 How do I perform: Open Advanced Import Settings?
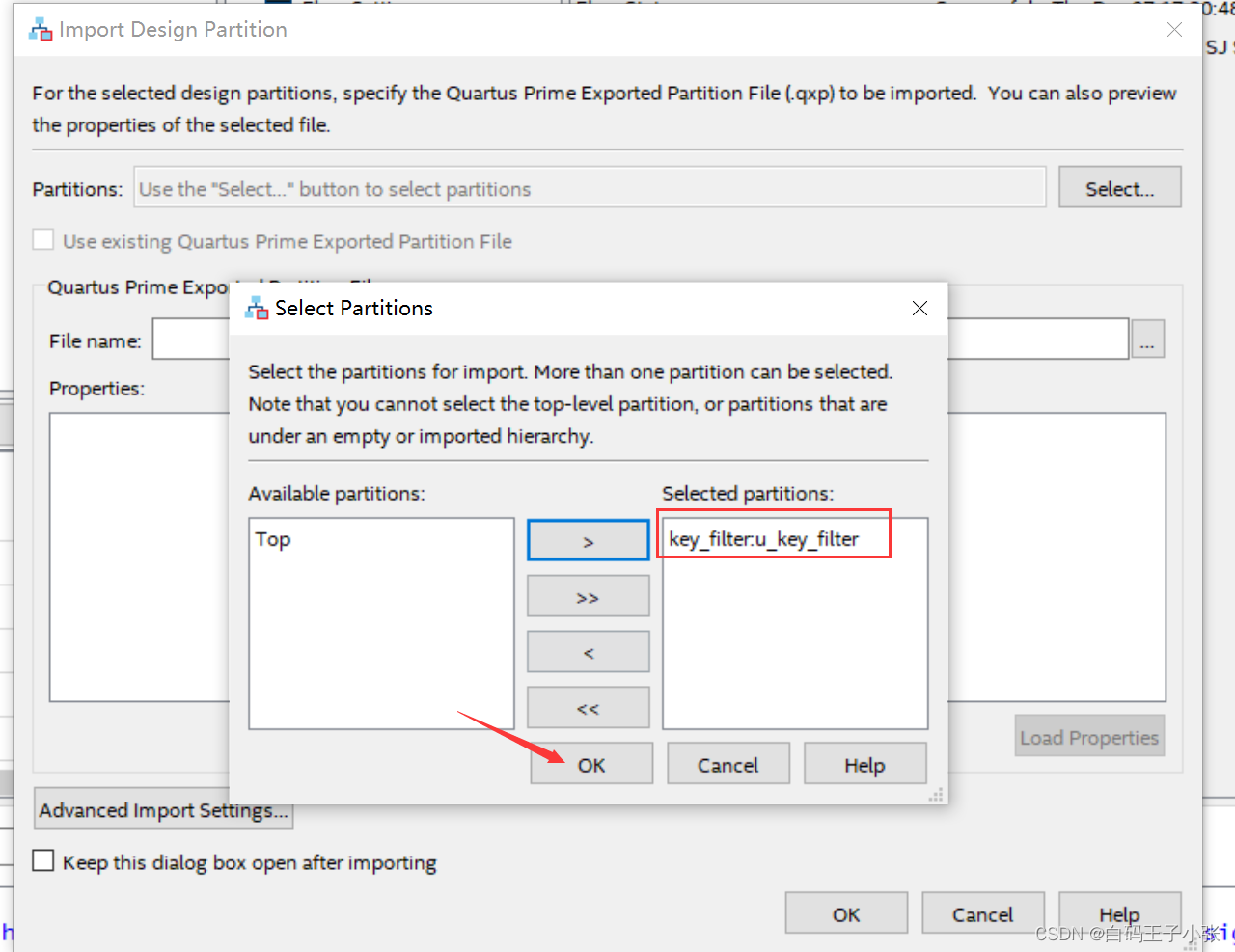coord(164,809)
